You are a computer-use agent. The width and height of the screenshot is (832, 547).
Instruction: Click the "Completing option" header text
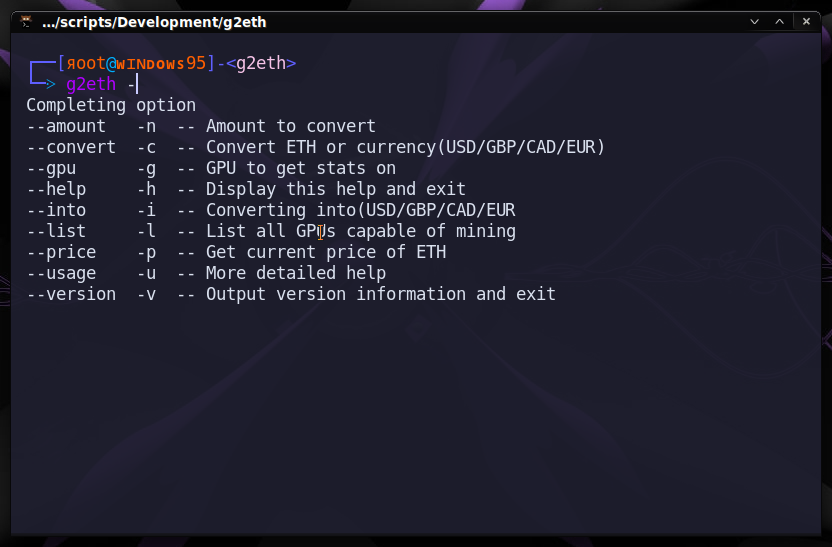tap(111, 106)
